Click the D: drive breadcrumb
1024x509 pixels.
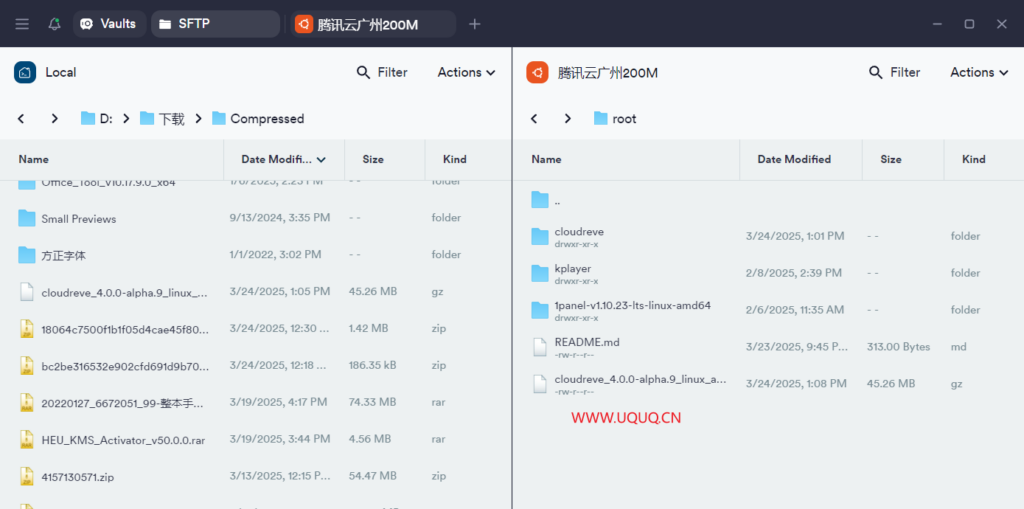pos(97,118)
